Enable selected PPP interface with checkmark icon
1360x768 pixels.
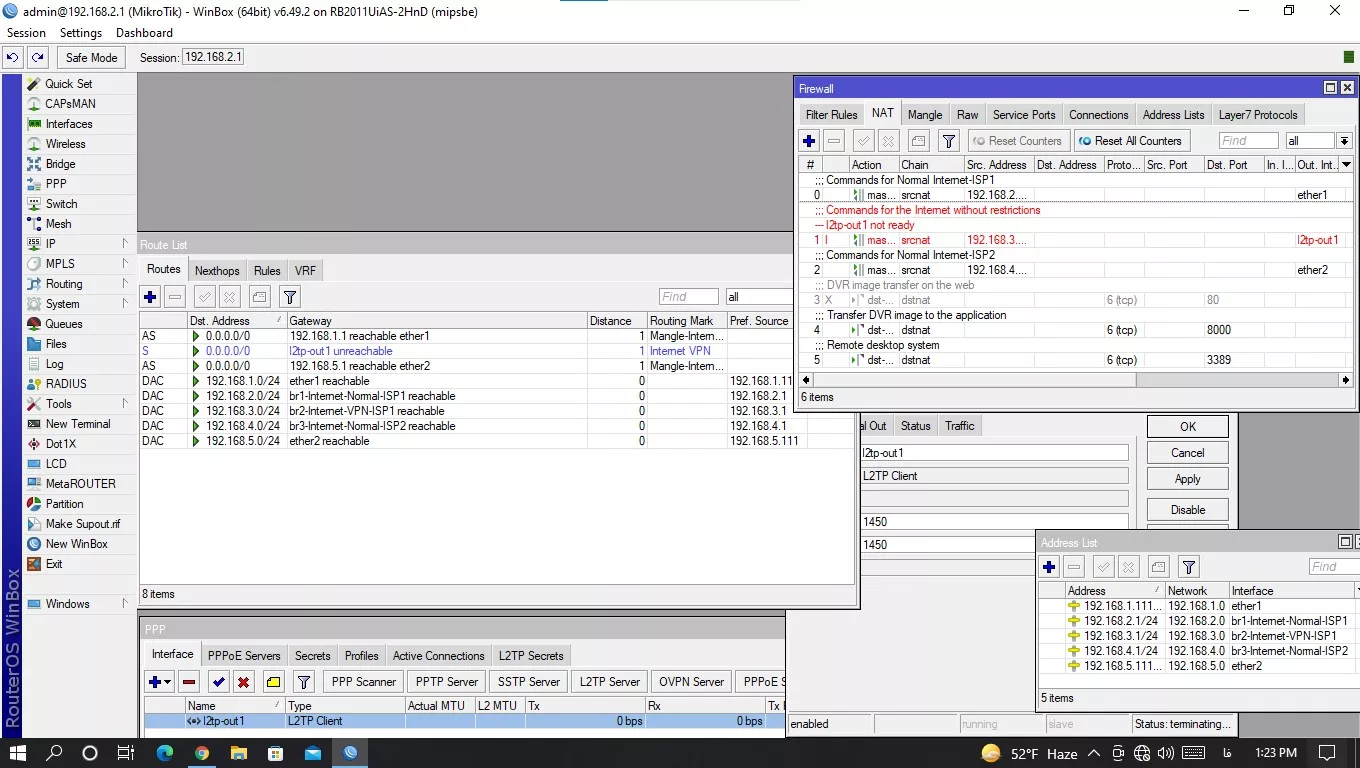click(x=219, y=682)
